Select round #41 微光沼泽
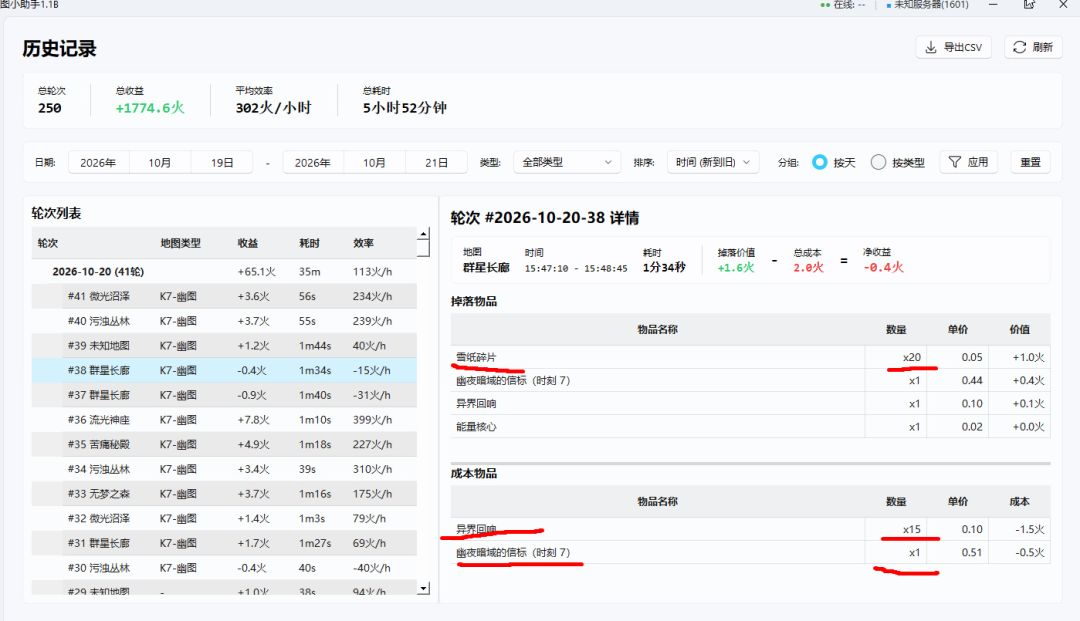Image resolution: width=1080 pixels, height=621 pixels. (x=224, y=296)
